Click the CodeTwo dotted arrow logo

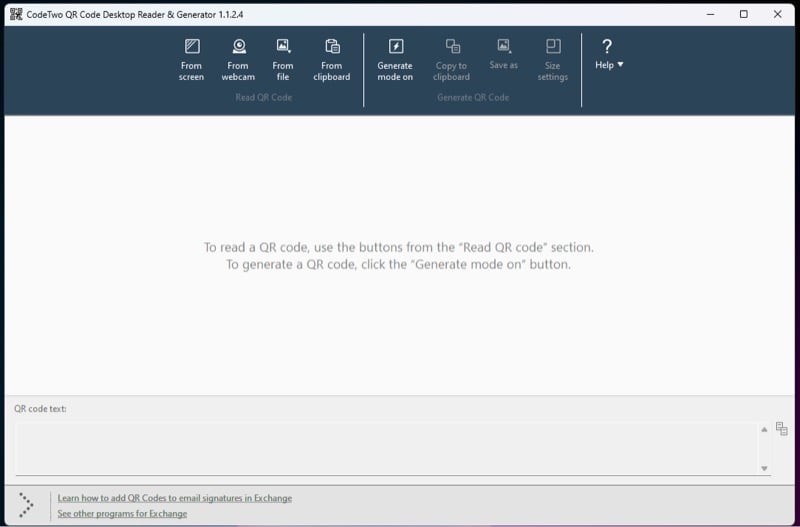pyautogui.click(x=26, y=505)
